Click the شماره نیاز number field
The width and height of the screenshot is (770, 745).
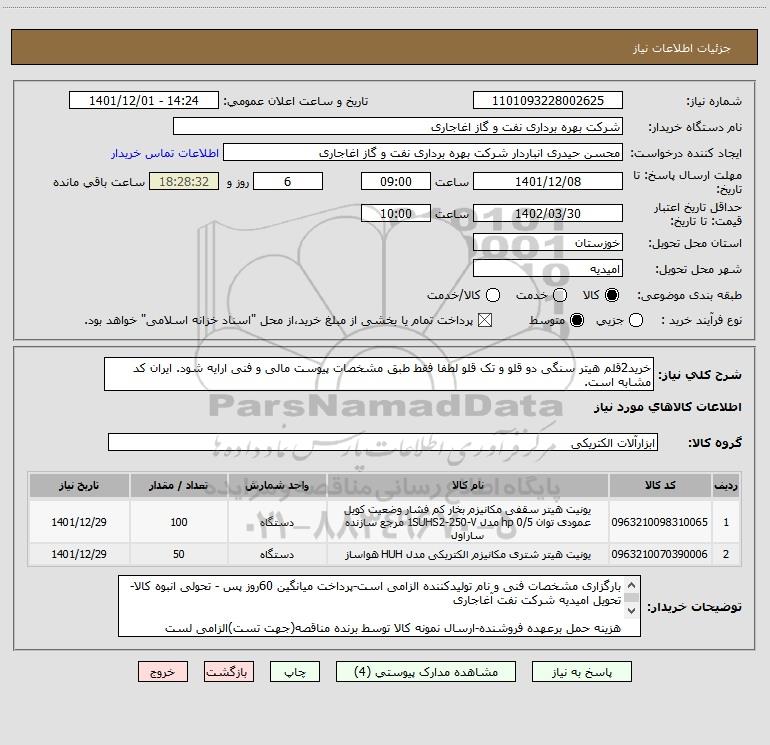pyautogui.click(x=548, y=101)
